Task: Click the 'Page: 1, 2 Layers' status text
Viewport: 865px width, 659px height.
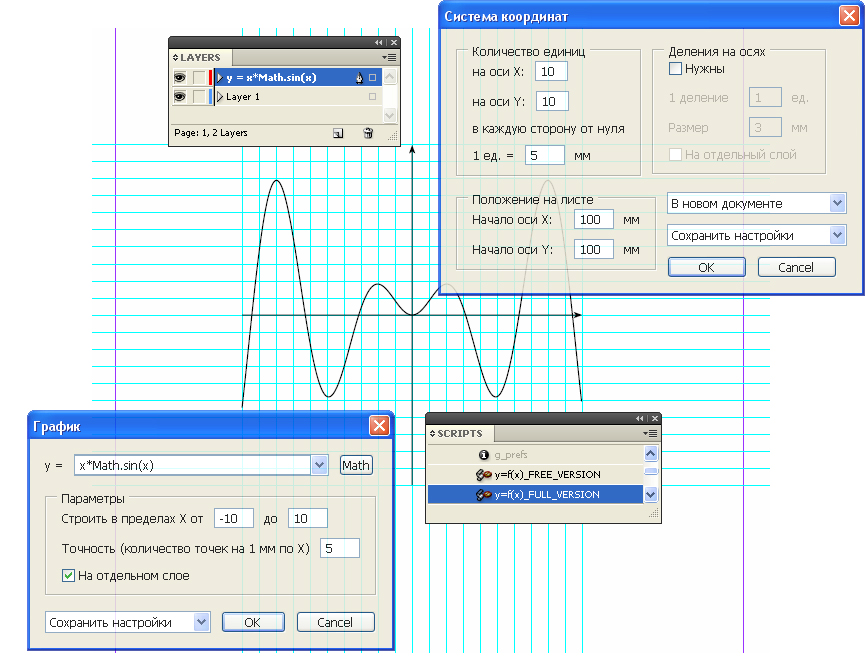Action: pyautogui.click(x=211, y=133)
